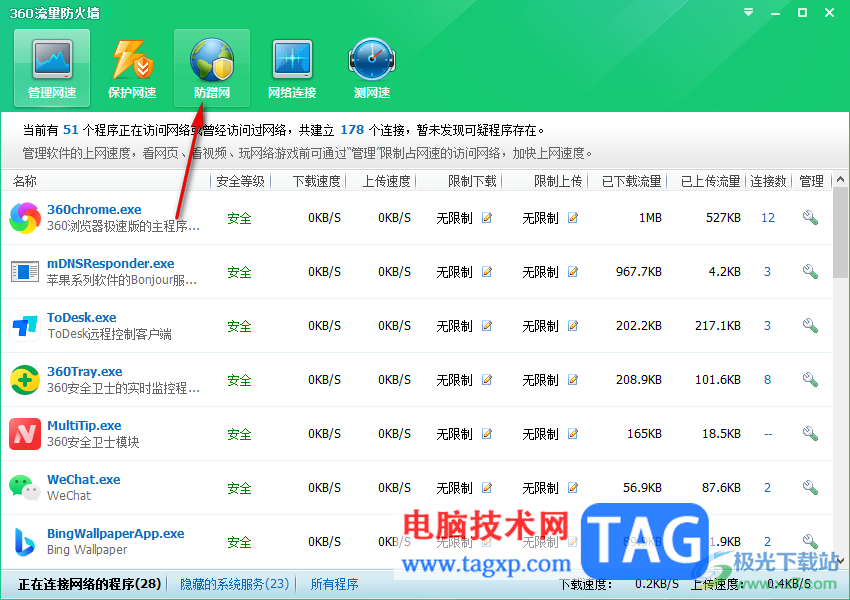
Task: Open the 网络连接 toolbar section
Action: tap(292, 68)
